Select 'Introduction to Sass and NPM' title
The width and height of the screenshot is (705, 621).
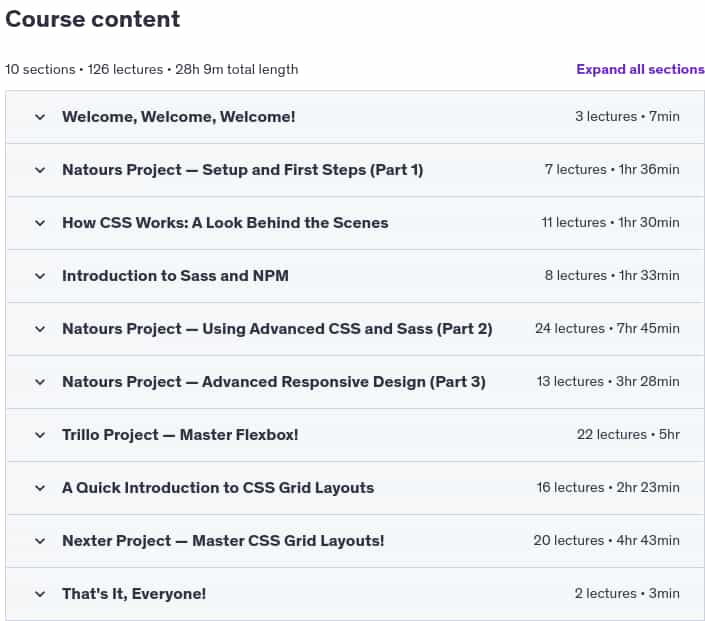175,276
